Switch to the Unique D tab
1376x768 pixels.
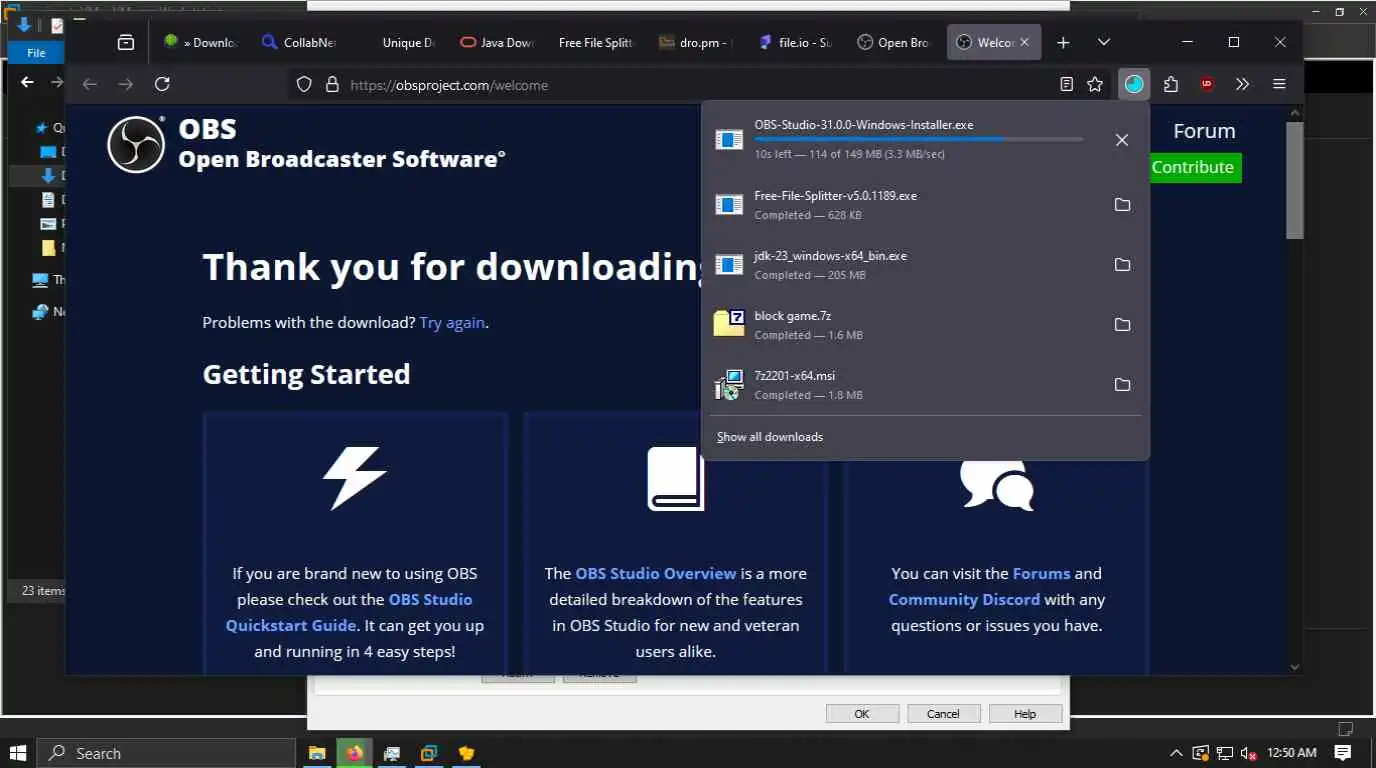point(398,43)
